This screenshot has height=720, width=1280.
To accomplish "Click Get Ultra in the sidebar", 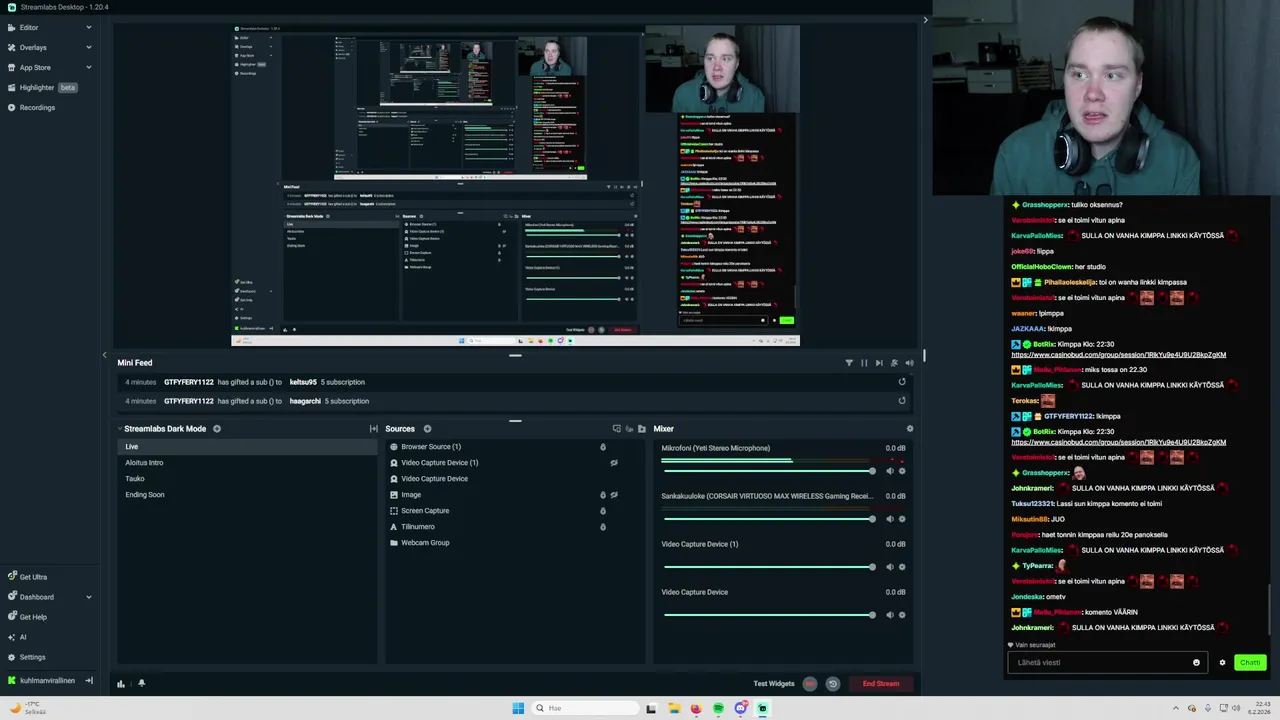I will (x=27, y=577).
